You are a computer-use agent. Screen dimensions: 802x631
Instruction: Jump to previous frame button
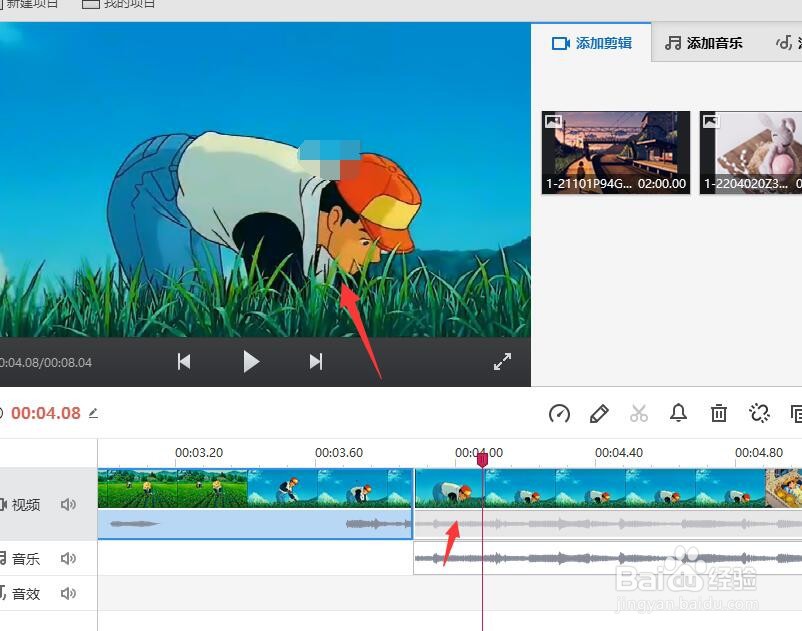coord(184,362)
